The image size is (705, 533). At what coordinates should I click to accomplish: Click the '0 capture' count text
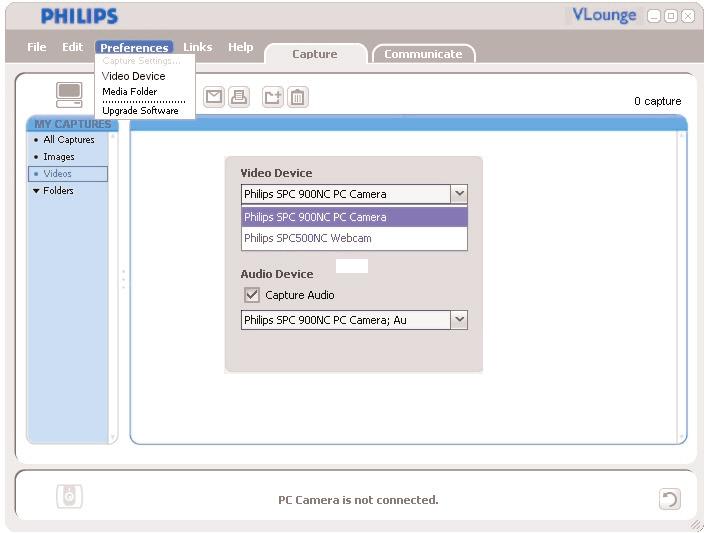pos(657,101)
